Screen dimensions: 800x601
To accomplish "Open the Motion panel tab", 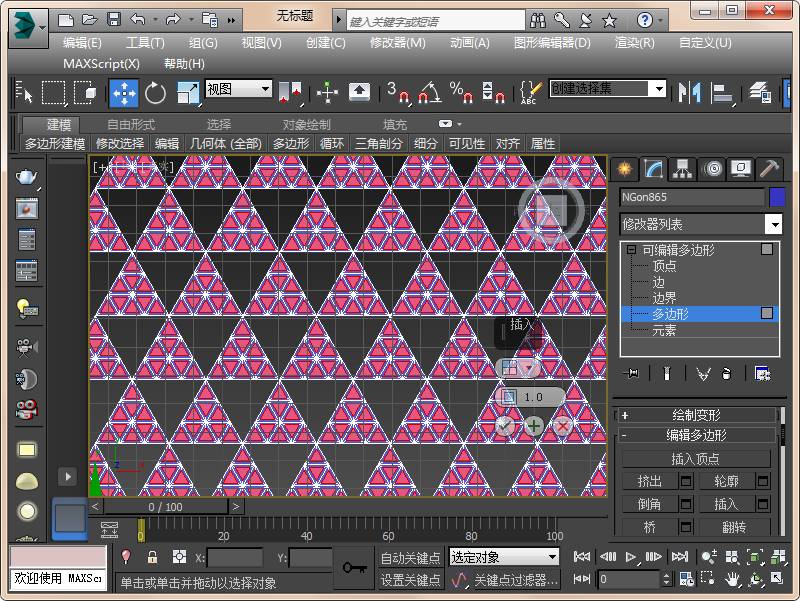I will pyautogui.click(x=713, y=168).
